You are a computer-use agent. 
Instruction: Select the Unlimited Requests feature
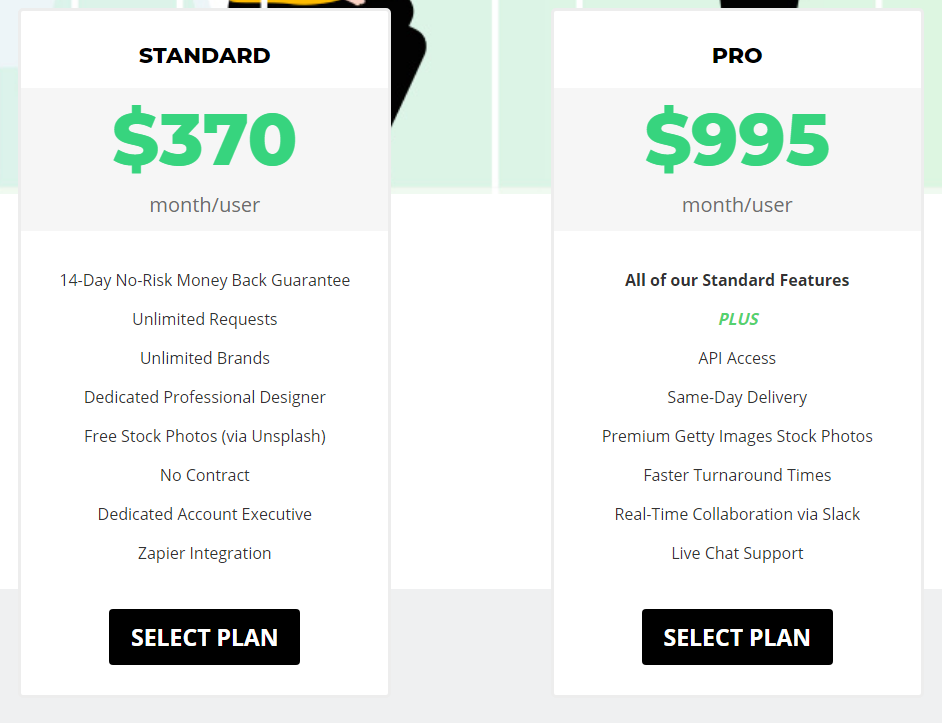204,319
